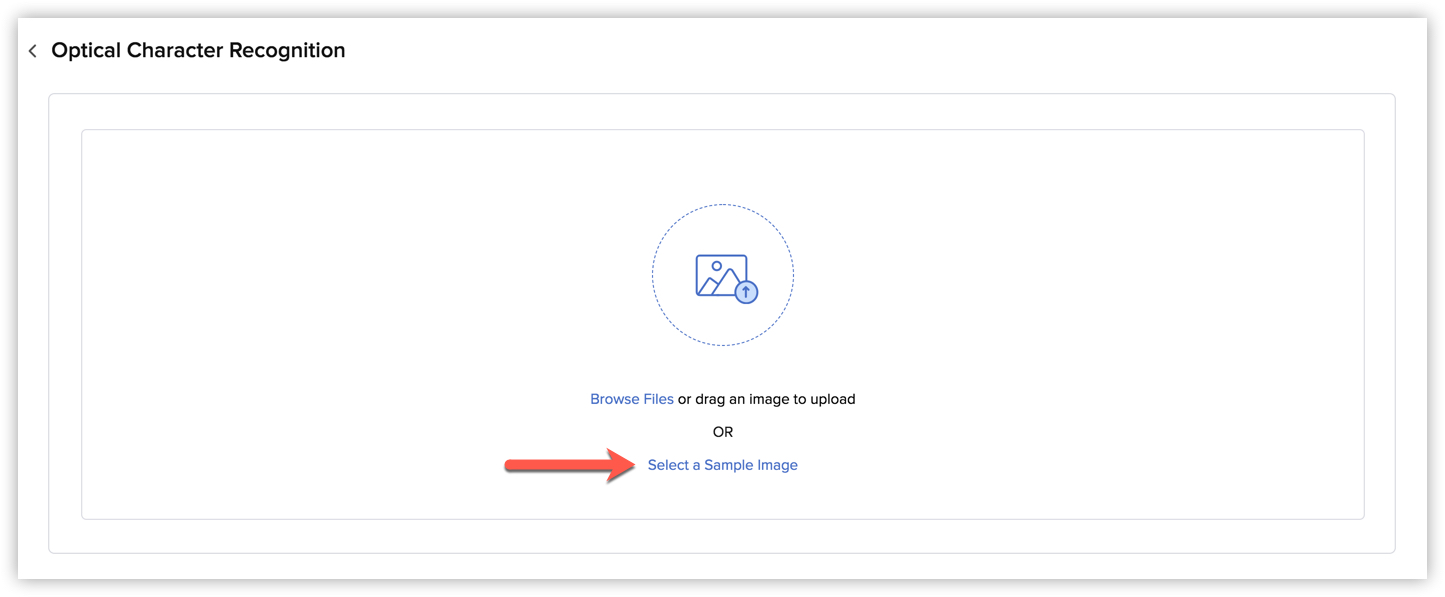Click the arrowhead of the red arrow

[623, 465]
